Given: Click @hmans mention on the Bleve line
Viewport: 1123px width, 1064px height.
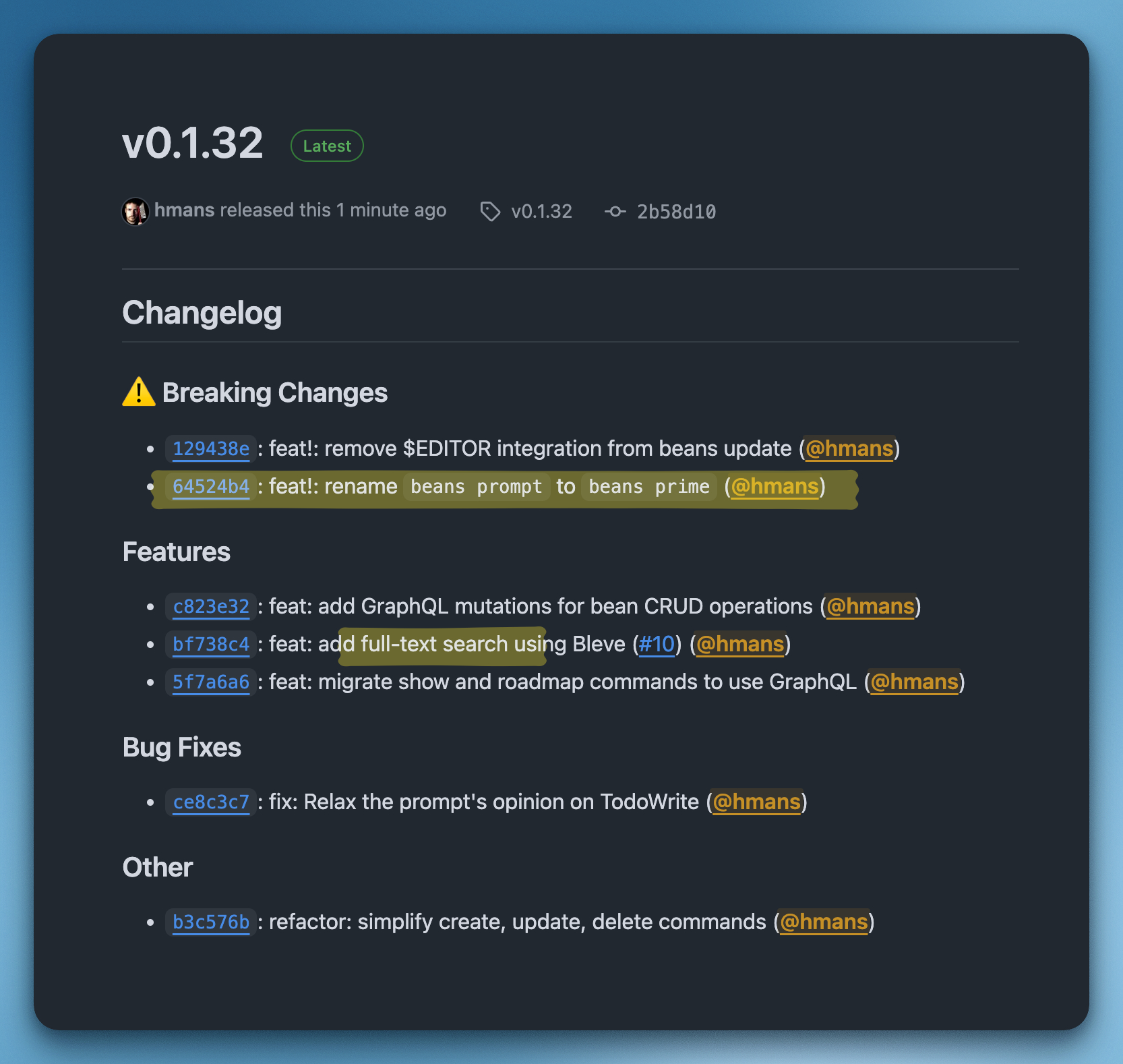Looking at the screenshot, I should coord(740,645).
